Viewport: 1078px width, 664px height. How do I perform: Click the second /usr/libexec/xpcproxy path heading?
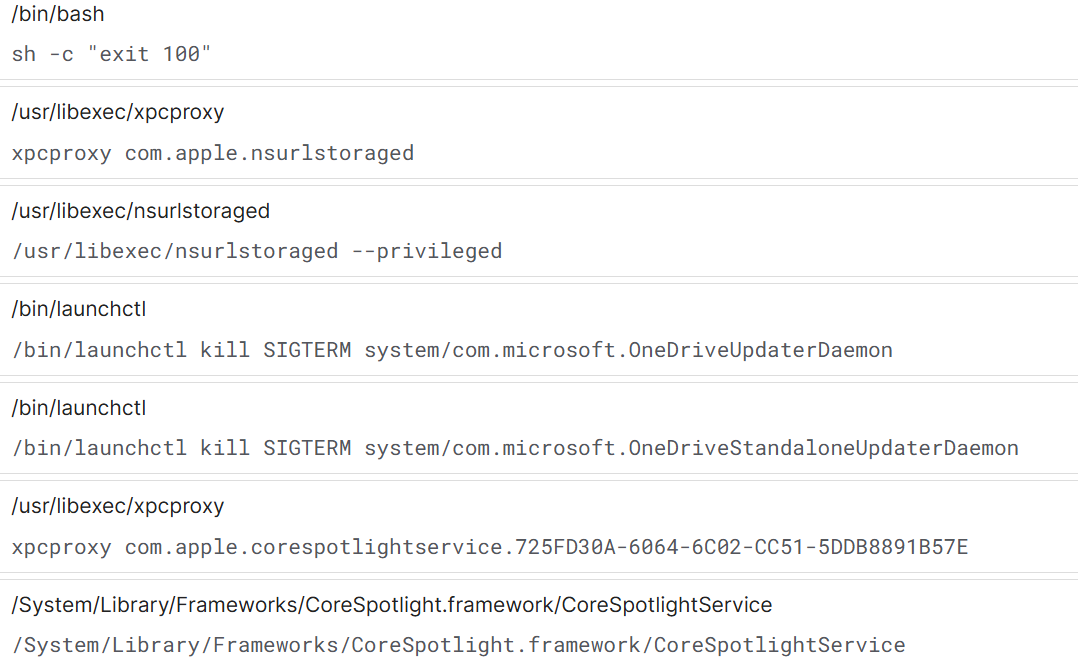pyautogui.click(x=118, y=506)
